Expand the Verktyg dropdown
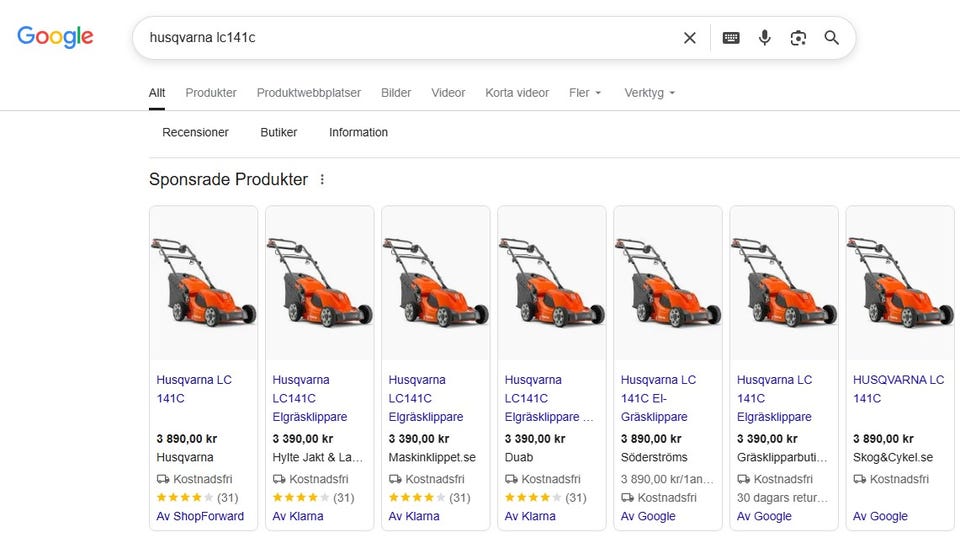This screenshot has width=960, height=543. pos(650,93)
